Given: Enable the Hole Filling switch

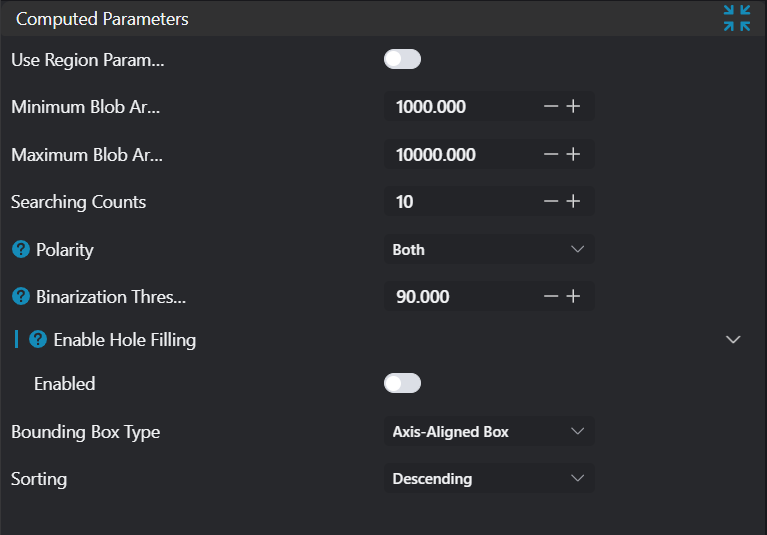Looking at the screenshot, I should pyautogui.click(x=402, y=383).
